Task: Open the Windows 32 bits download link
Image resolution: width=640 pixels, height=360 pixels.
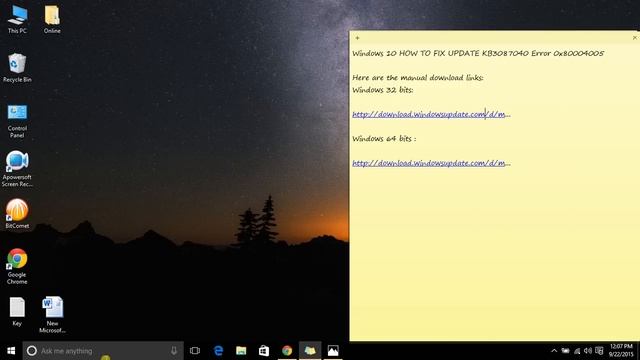Action: pyautogui.click(x=431, y=114)
